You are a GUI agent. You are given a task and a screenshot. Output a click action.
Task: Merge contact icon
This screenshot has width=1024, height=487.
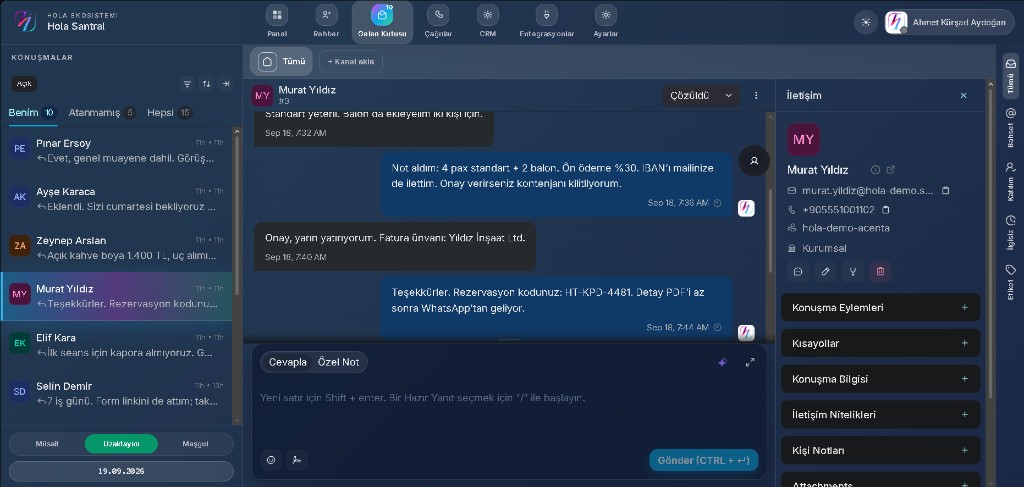coord(853,272)
